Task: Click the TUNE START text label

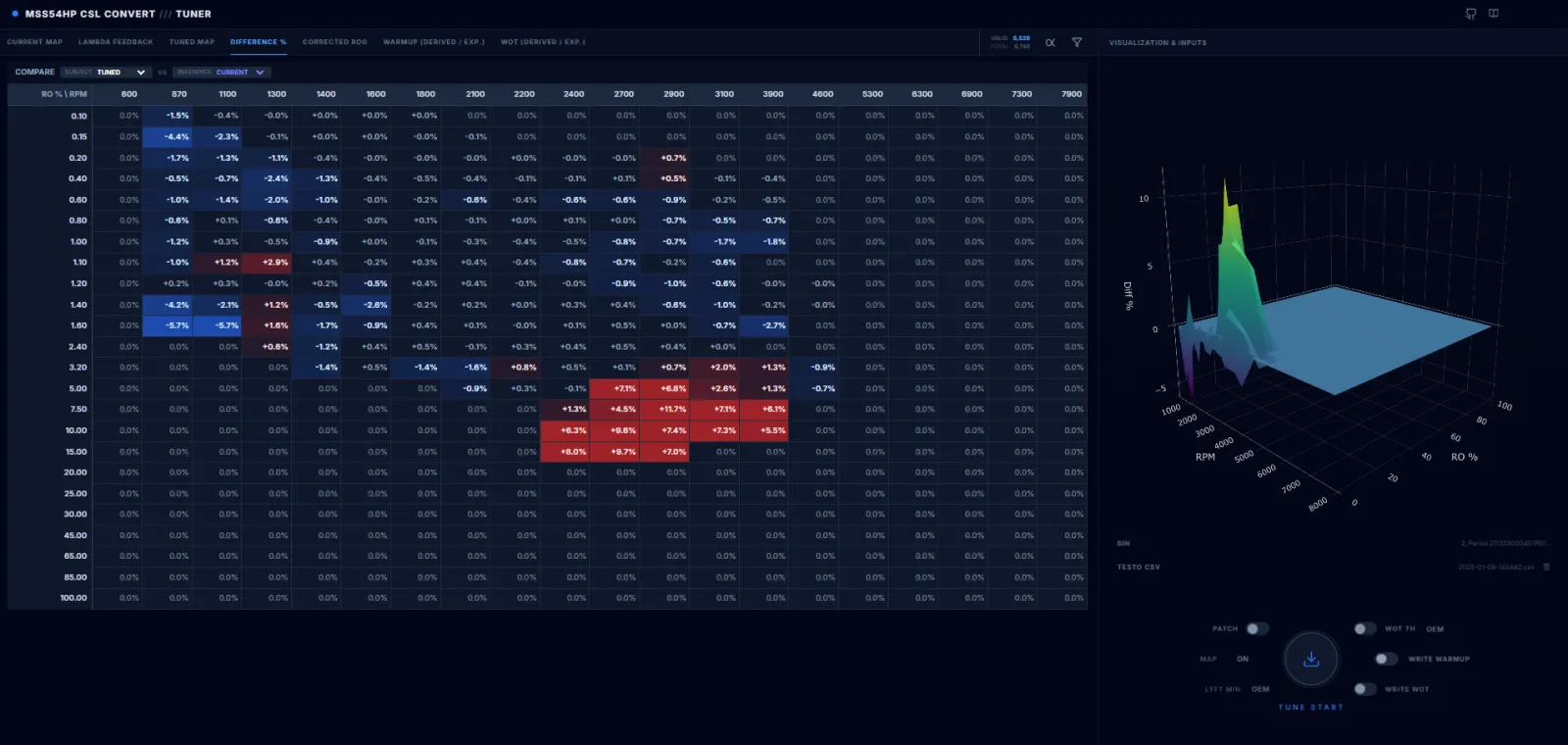Action: coord(1311,707)
